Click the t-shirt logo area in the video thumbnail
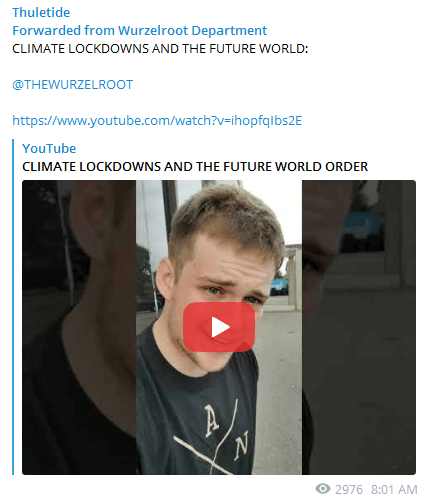The height and width of the screenshot is (499, 423). 218,433
